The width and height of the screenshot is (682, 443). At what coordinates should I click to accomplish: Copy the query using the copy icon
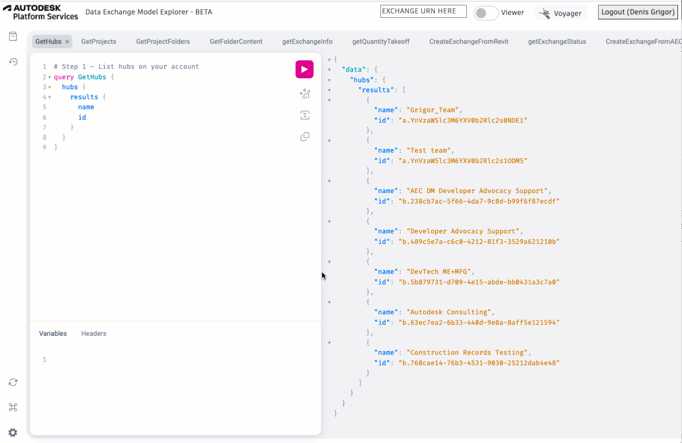click(305, 137)
